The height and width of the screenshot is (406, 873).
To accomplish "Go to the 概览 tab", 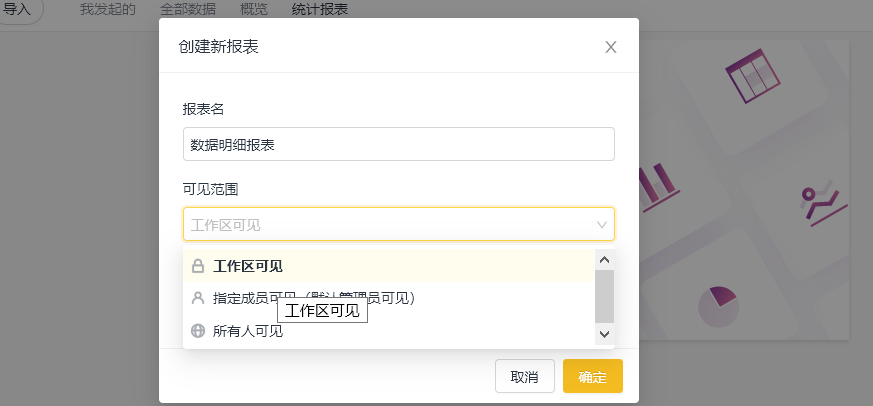I will tap(254, 9).
